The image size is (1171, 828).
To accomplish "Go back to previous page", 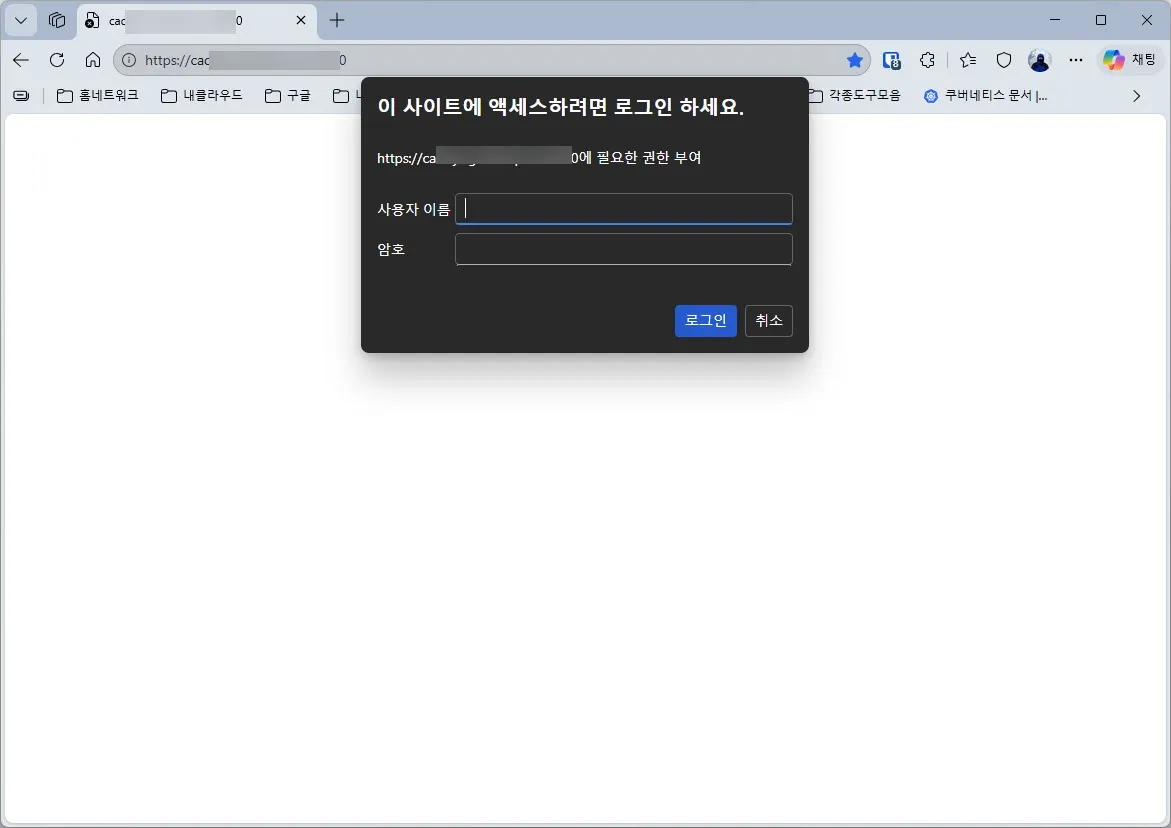I will 21,60.
